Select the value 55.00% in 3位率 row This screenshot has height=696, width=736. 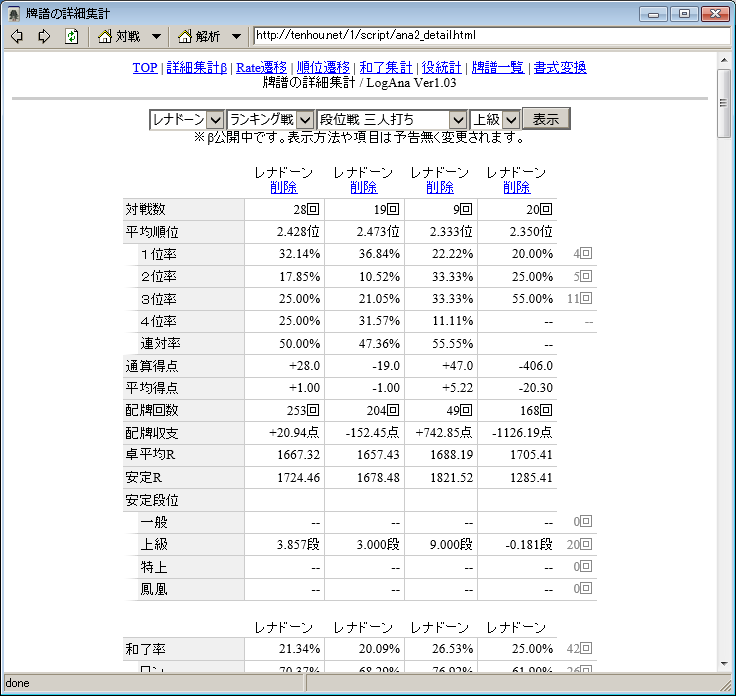(x=532, y=299)
